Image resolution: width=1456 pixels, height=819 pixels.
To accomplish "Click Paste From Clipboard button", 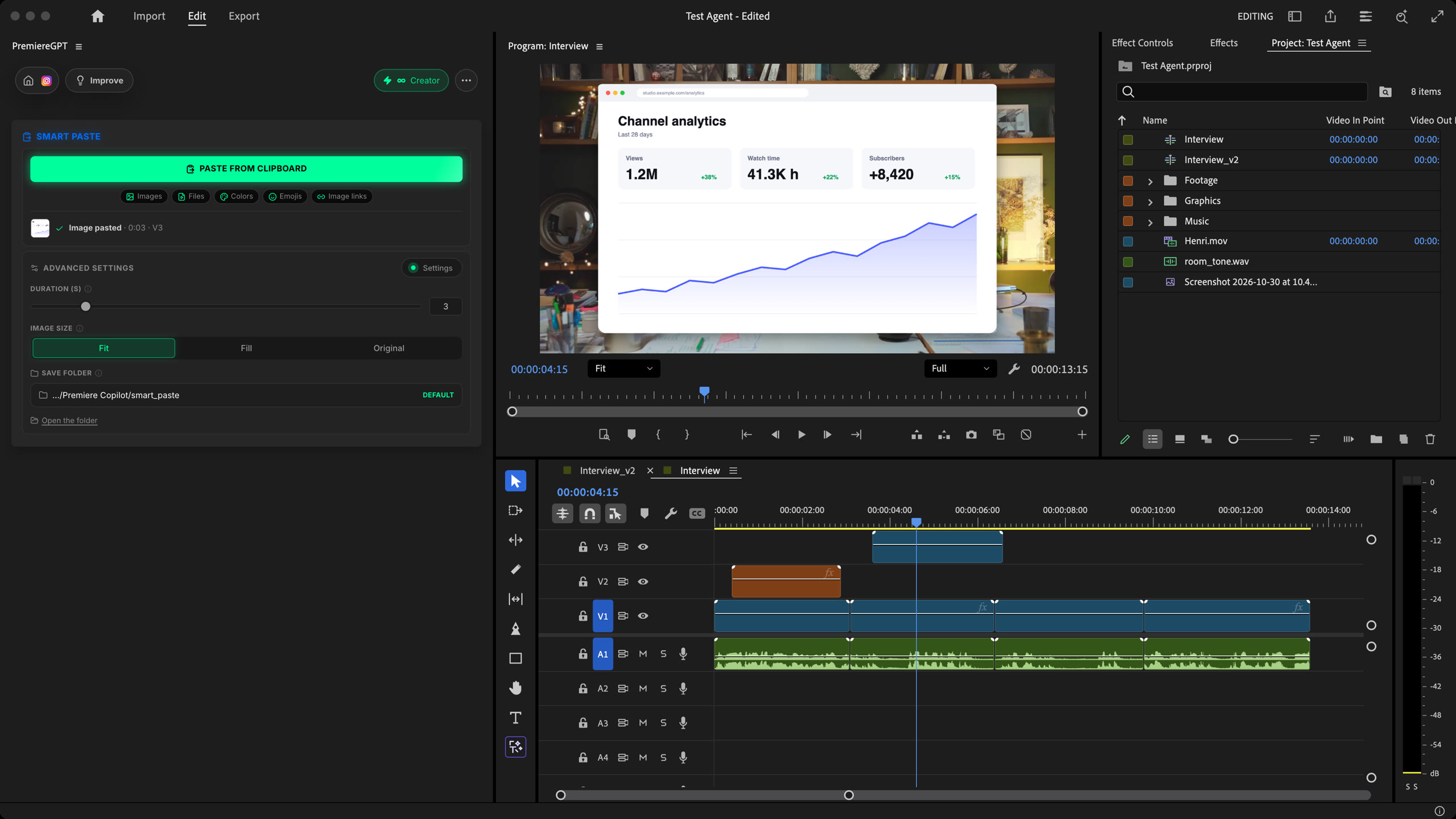I will point(246,169).
